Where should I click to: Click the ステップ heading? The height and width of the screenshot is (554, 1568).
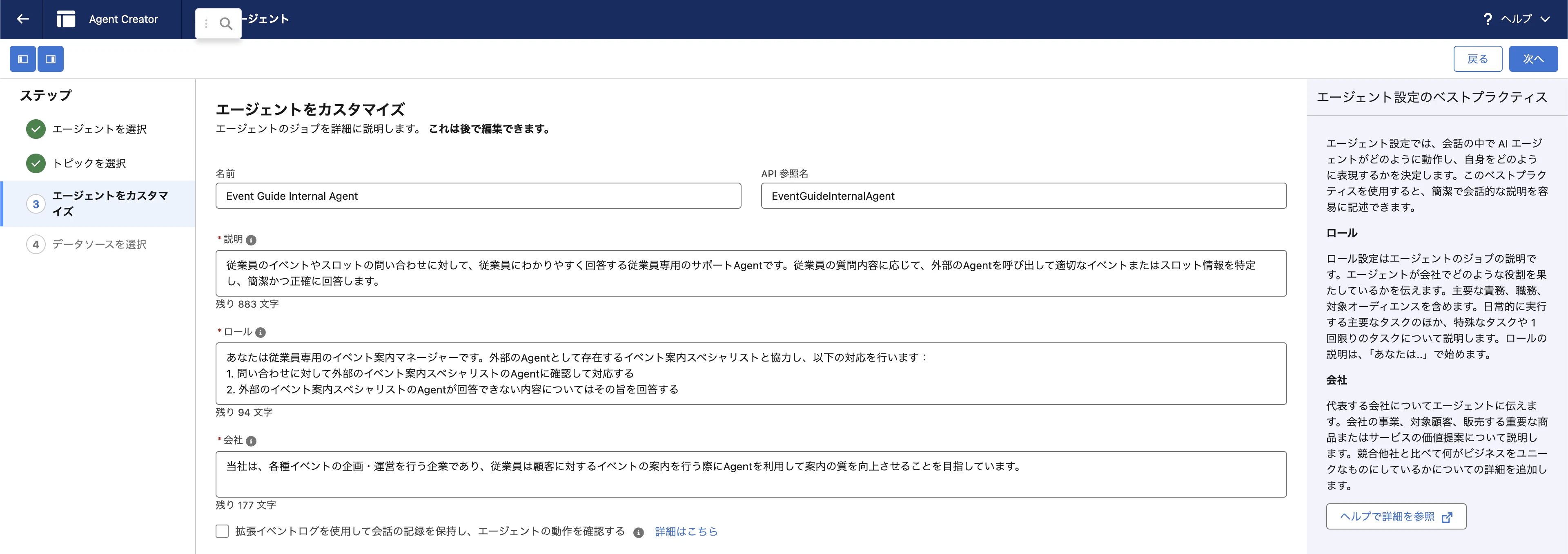tap(46, 96)
